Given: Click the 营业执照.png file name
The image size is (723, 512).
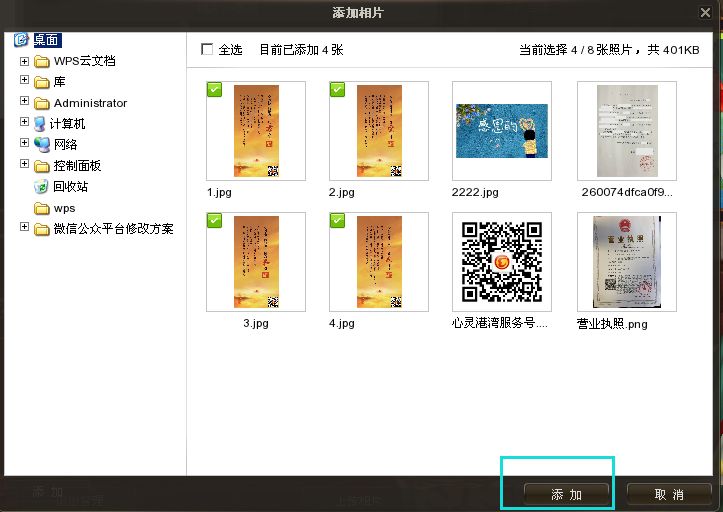Looking at the screenshot, I should point(612,324).
